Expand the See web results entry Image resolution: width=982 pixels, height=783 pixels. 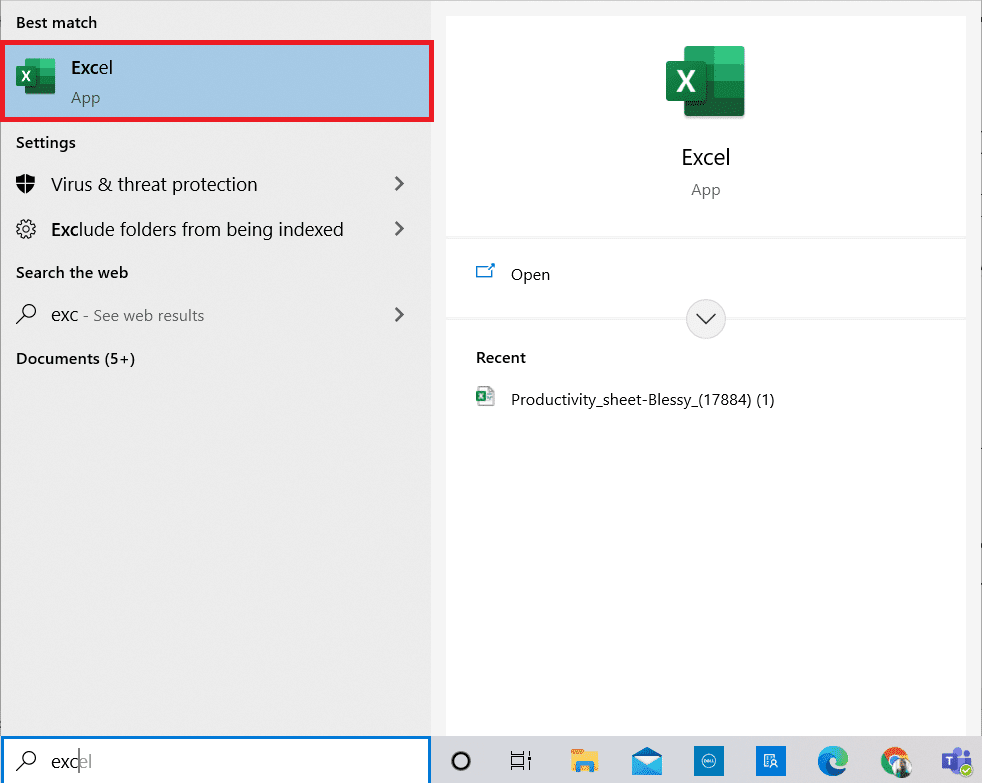tap(399, 314)
